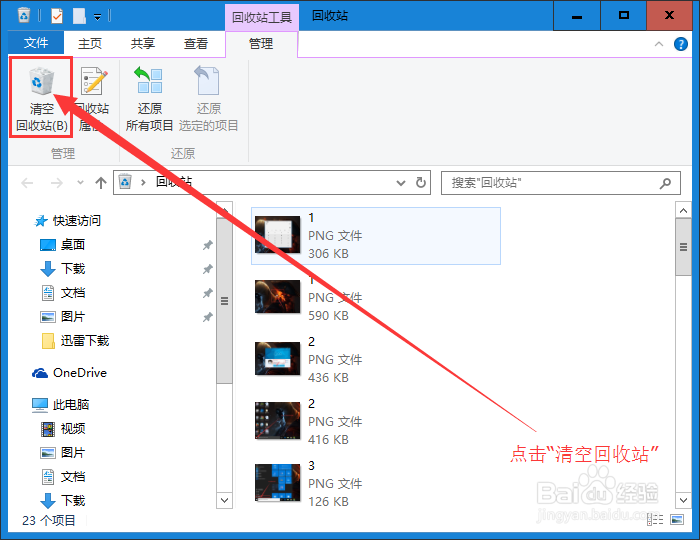
Task: Click 回收站工具 contextual tab header
Action: [262, 17]
